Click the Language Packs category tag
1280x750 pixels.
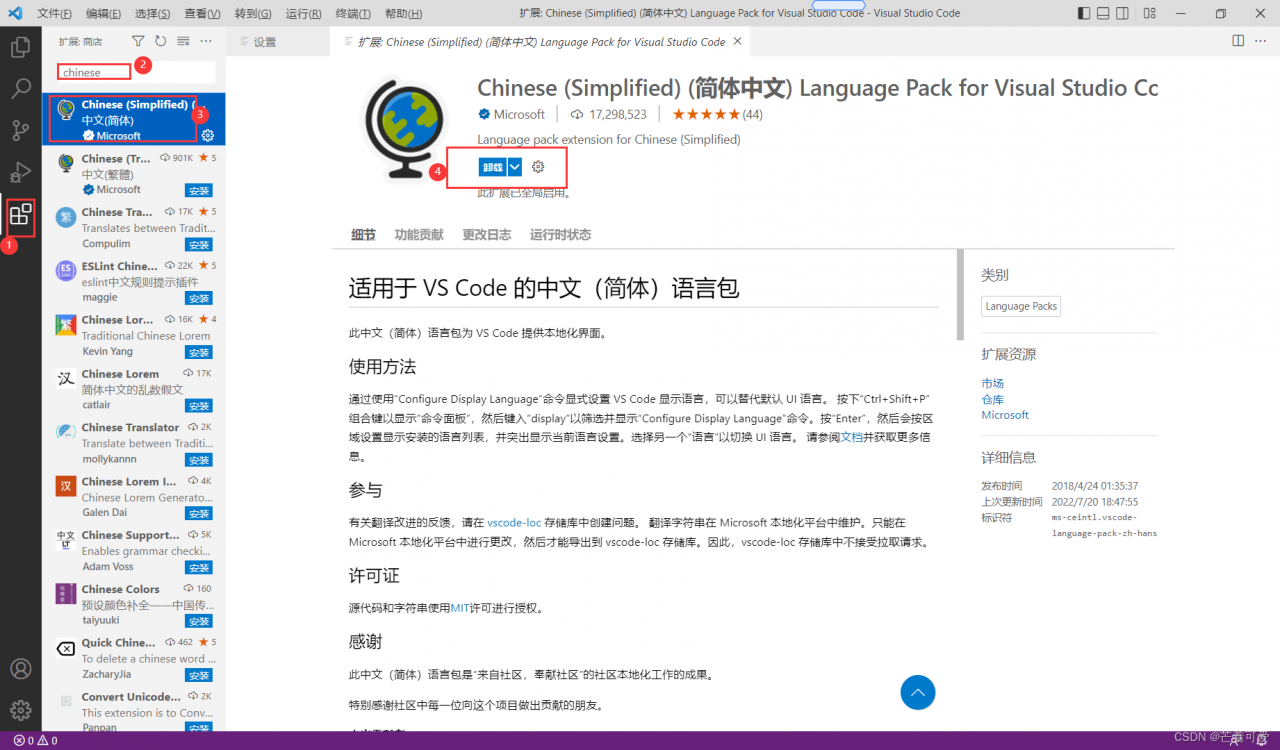point(1021,306)
